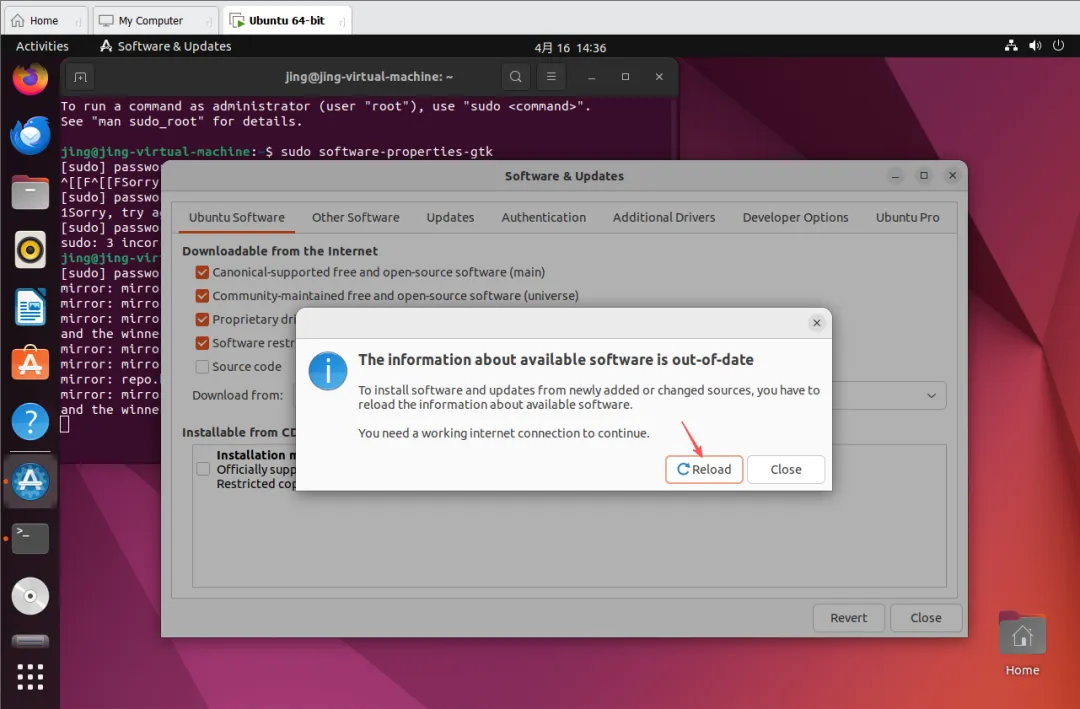Maximize the terminal window
Viewport: 1080px width, 709px height.
(x=625, y=76)
